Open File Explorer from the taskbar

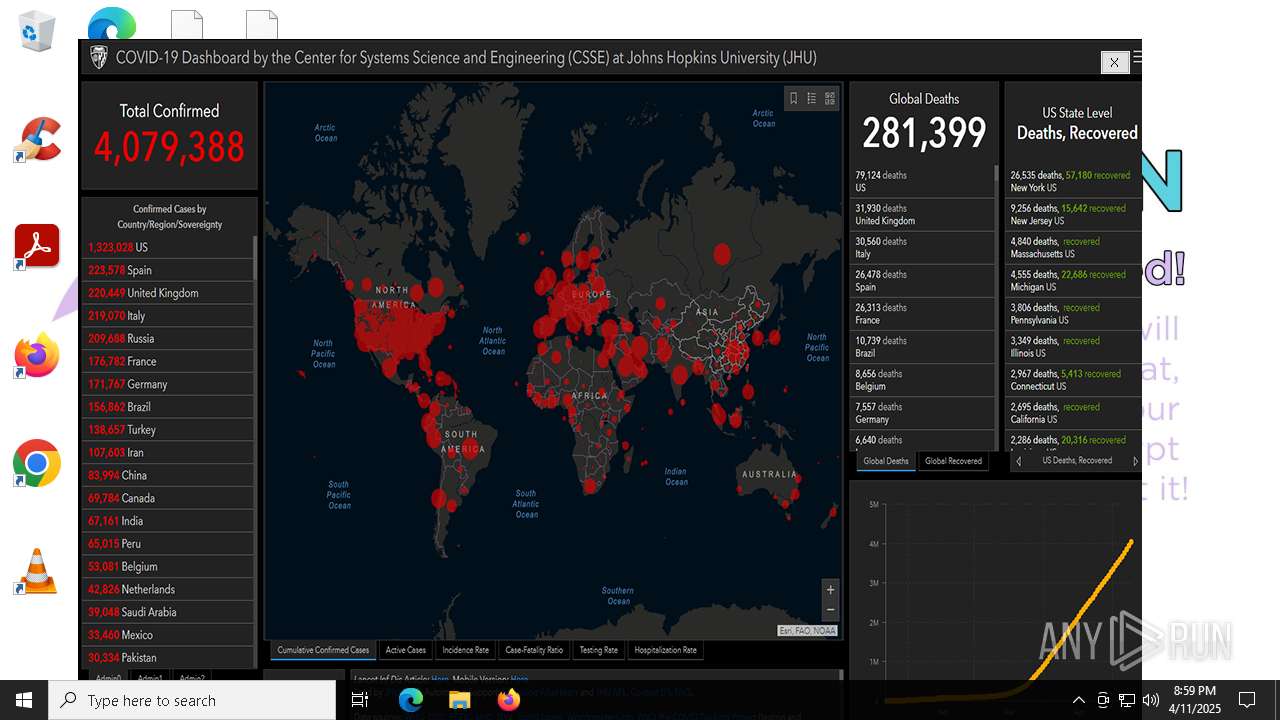coord(460,700)
